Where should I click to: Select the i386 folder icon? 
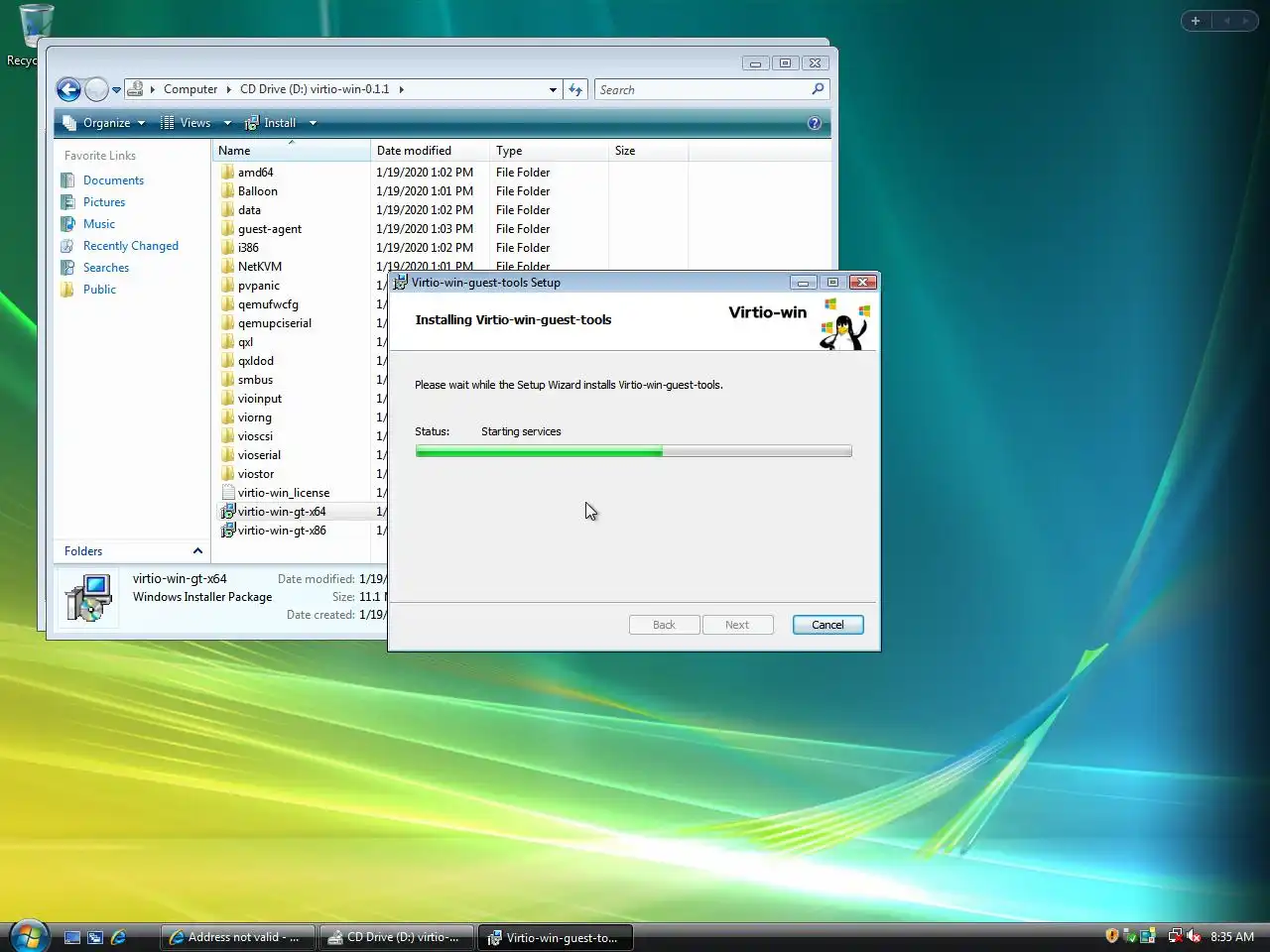click(x=227, y=248)
